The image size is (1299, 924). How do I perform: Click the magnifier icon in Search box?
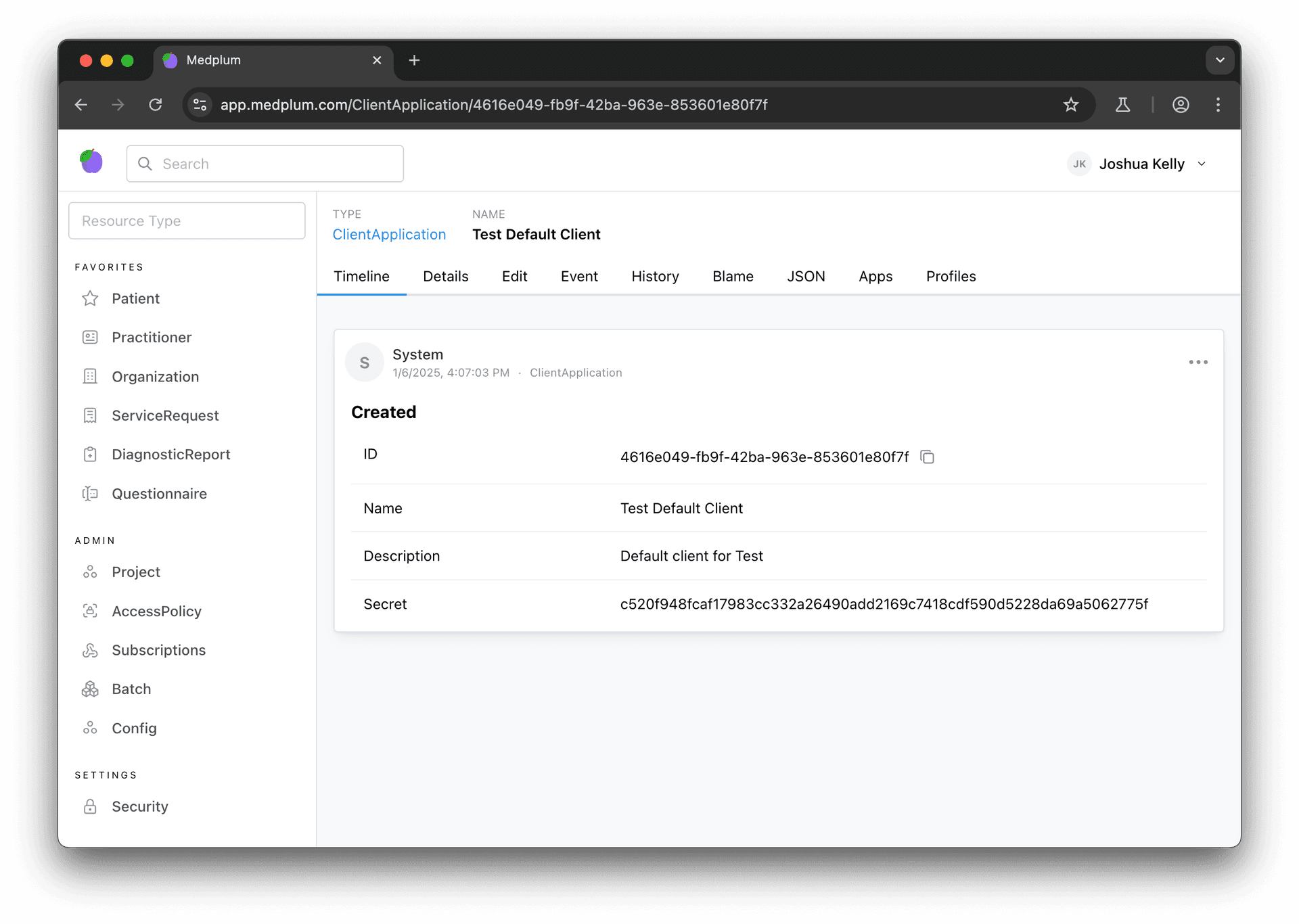tap(145, 164)
